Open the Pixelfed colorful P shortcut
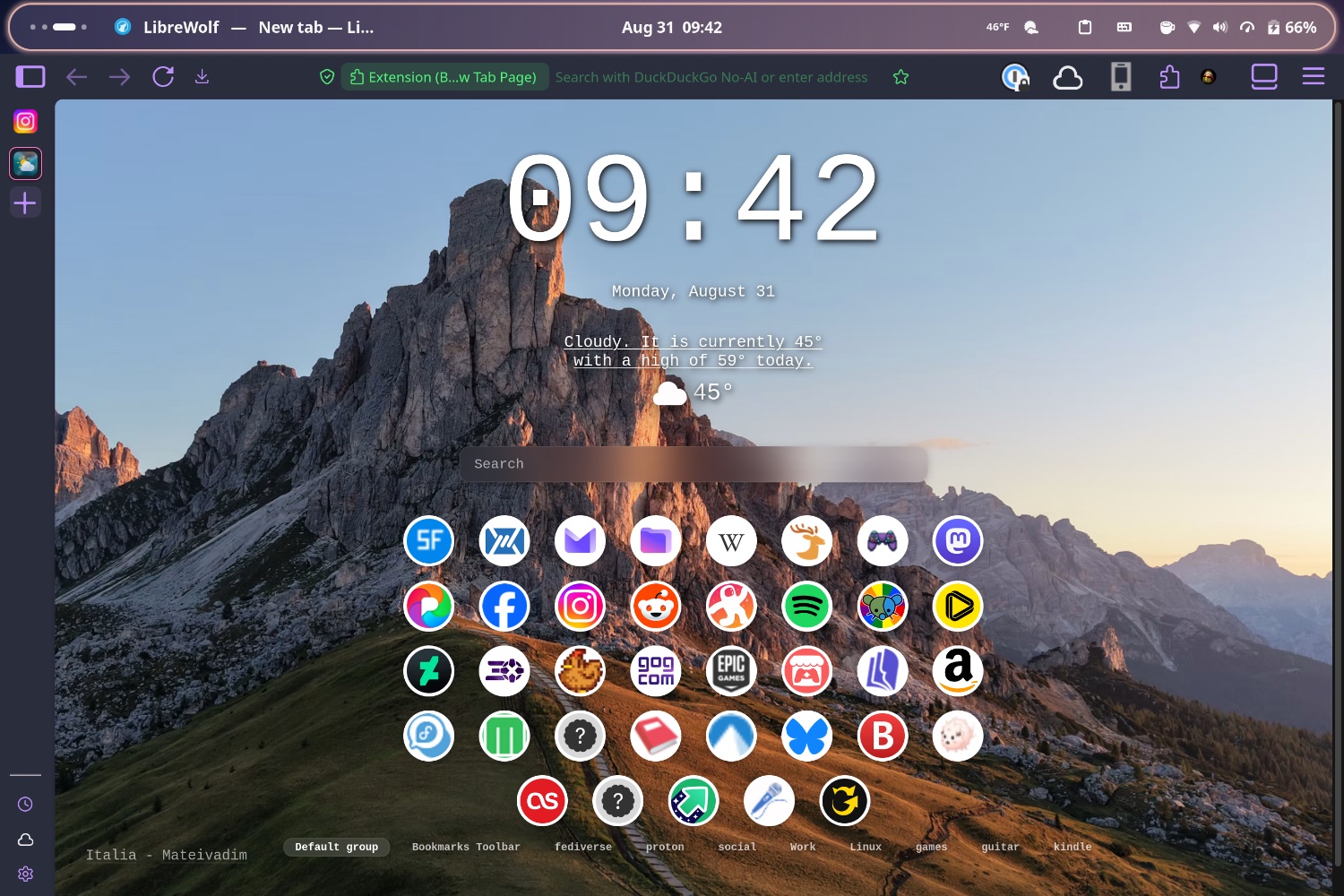Image resolution: width=1344 pixels, height=896 pixels. click(x=429, y=607)
